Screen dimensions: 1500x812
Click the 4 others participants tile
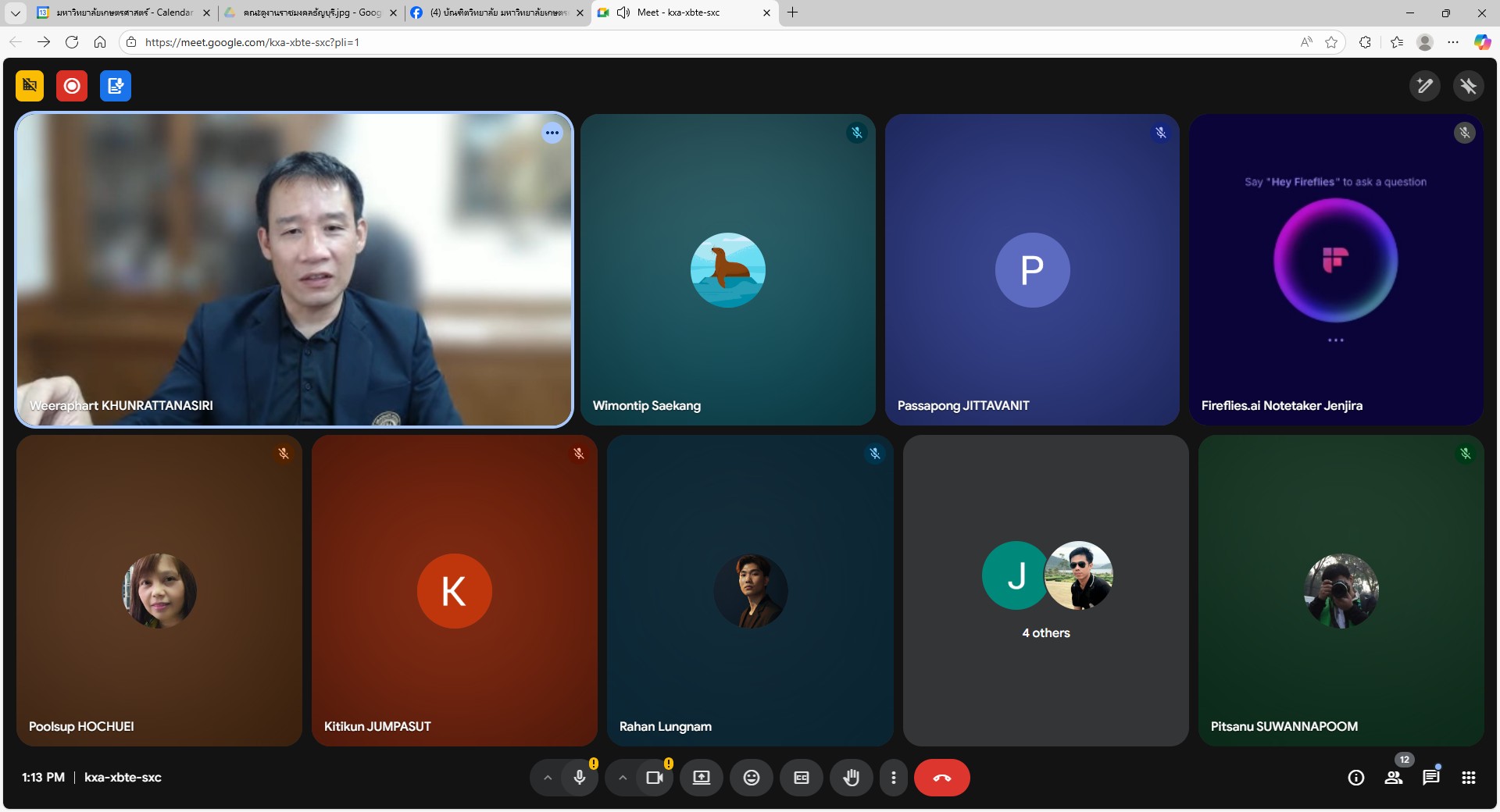click(1046, 590)
